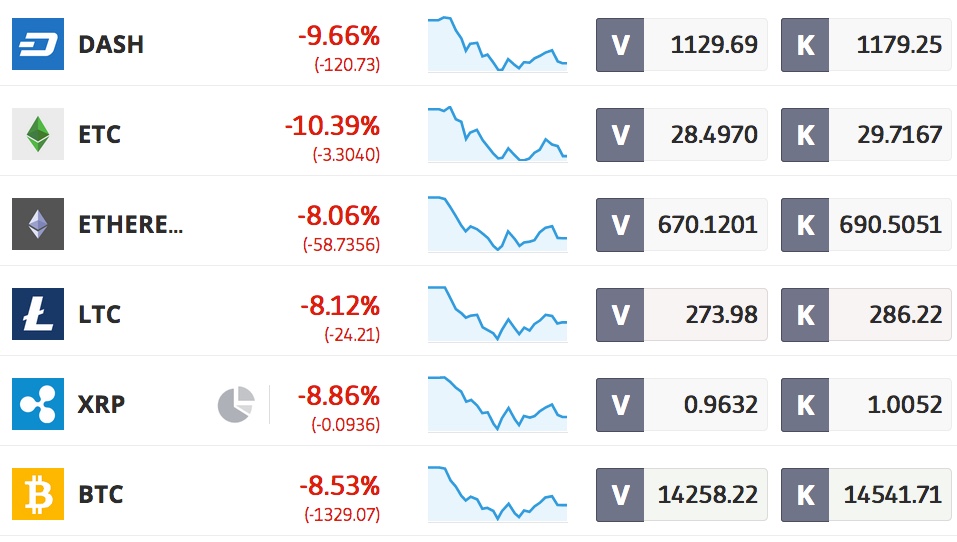Image resolution: width=957 pixels, height=542 pixels.
Task: Click the DASH coin icon
Action: [38, 44]
